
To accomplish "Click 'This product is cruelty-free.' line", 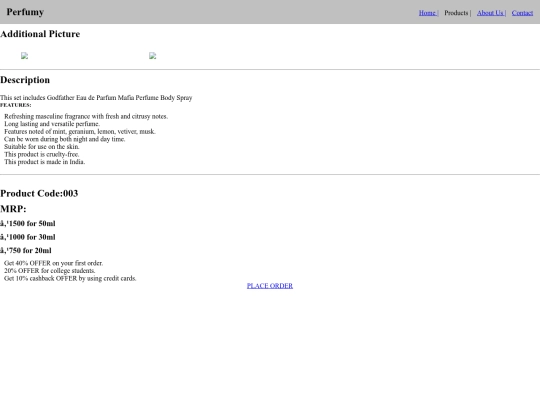I will pos(42,154).
